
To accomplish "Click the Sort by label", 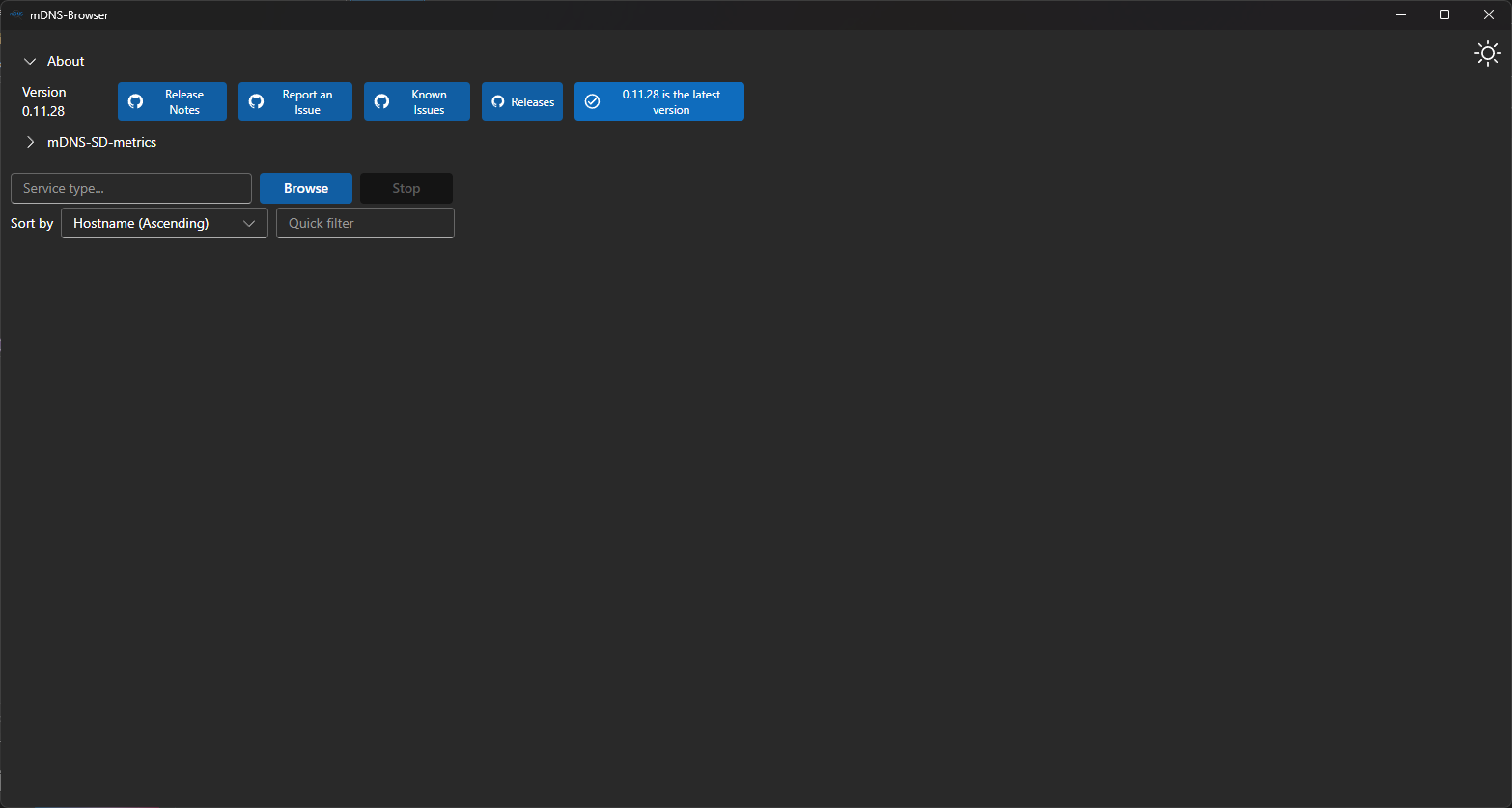I will (32, 223).
